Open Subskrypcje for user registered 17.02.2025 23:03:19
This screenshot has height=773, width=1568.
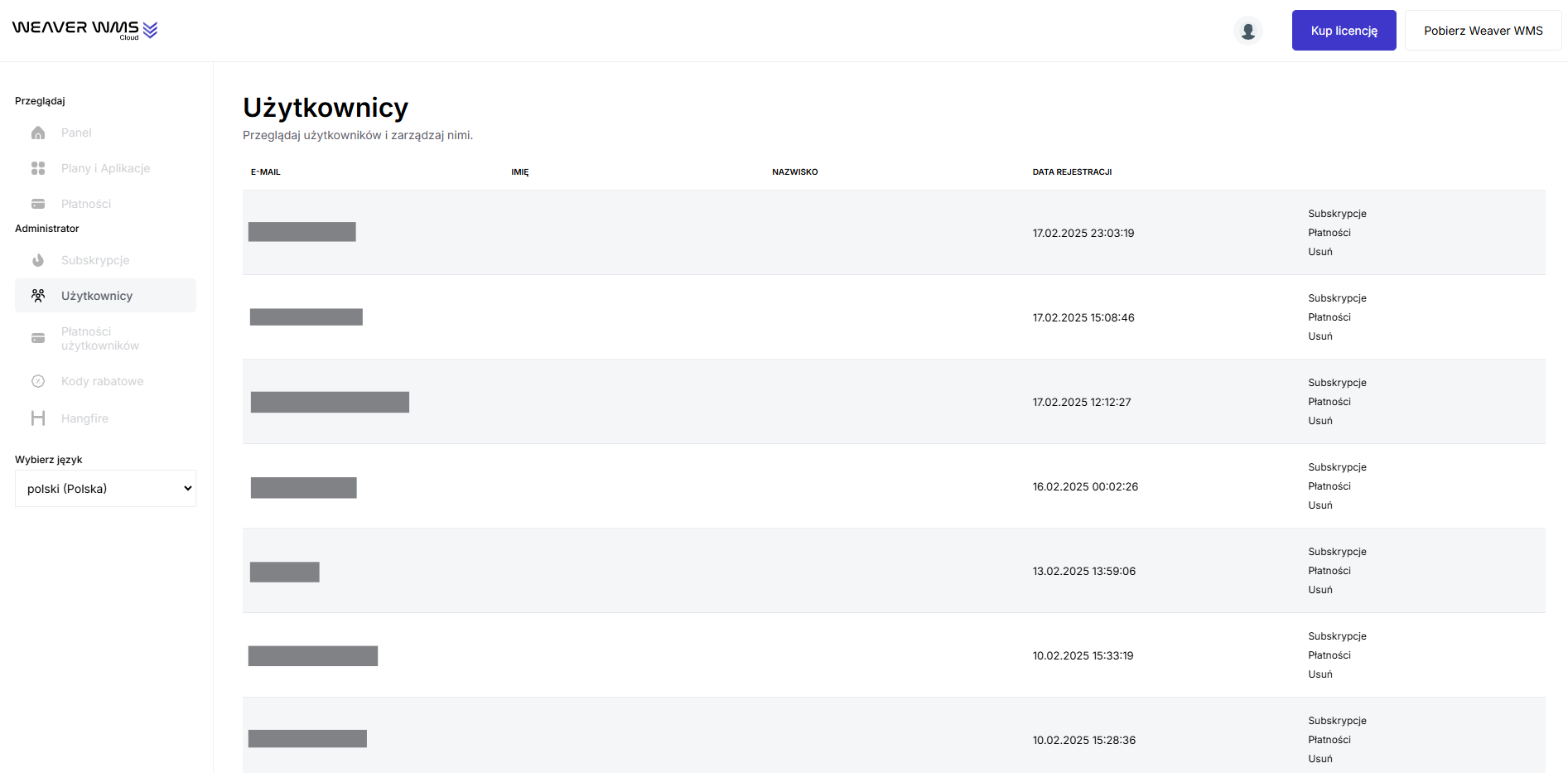[x=1337, y=214]
